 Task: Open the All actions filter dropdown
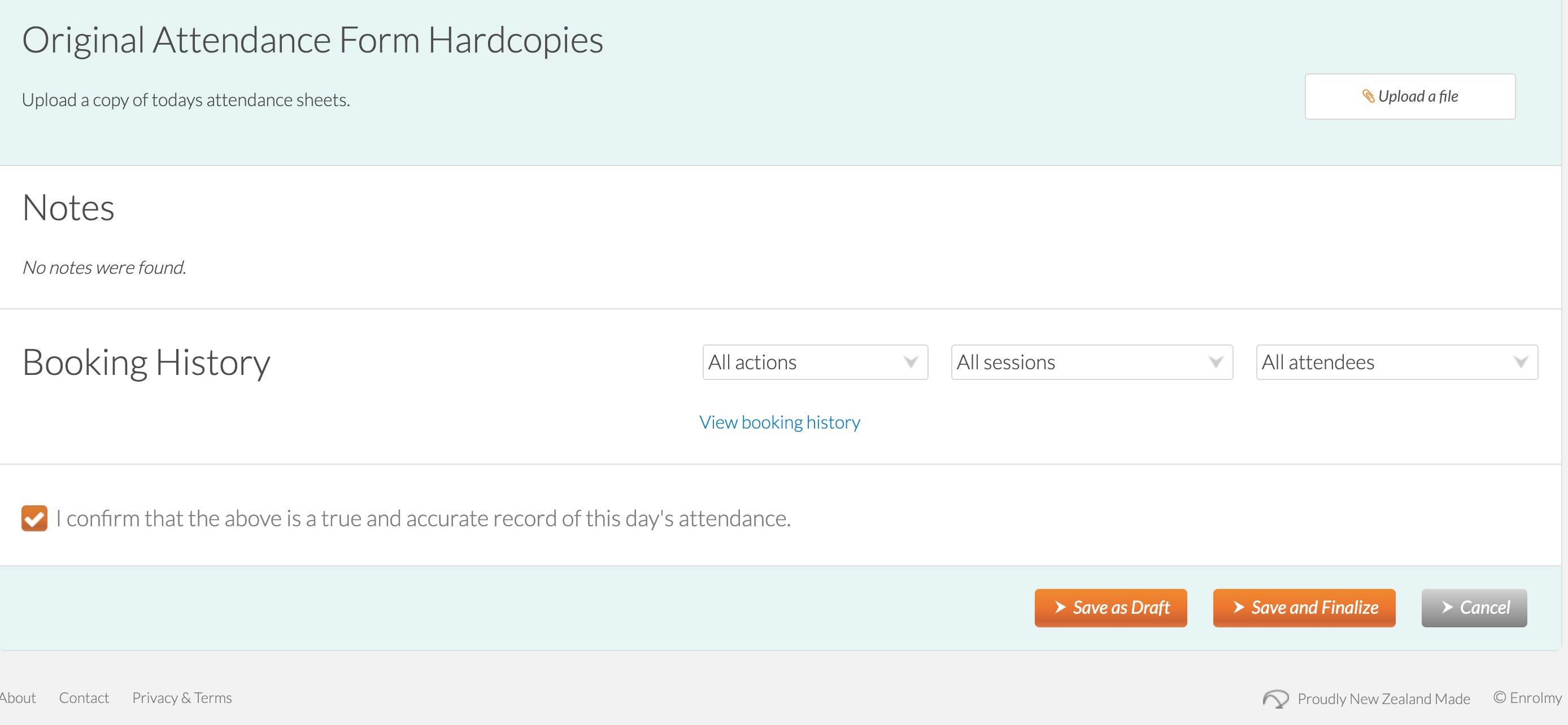(x=815, y=362)
